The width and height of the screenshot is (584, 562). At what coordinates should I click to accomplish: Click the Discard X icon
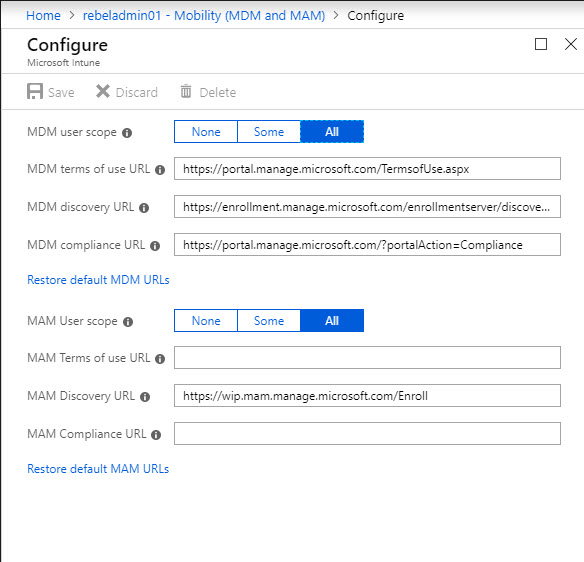pos(103,91)
